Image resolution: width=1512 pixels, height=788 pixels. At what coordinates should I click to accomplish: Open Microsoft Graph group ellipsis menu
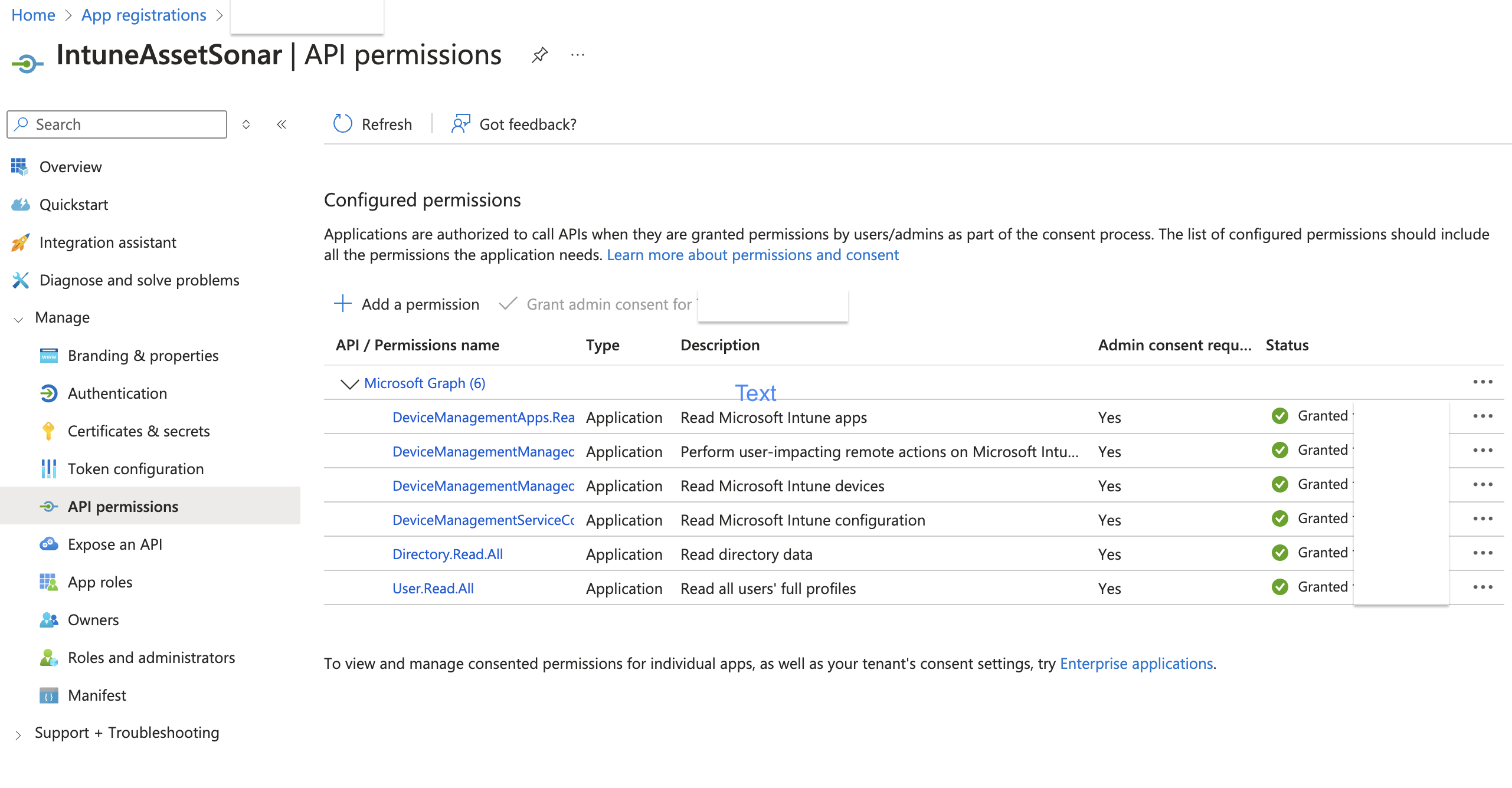1482,382
